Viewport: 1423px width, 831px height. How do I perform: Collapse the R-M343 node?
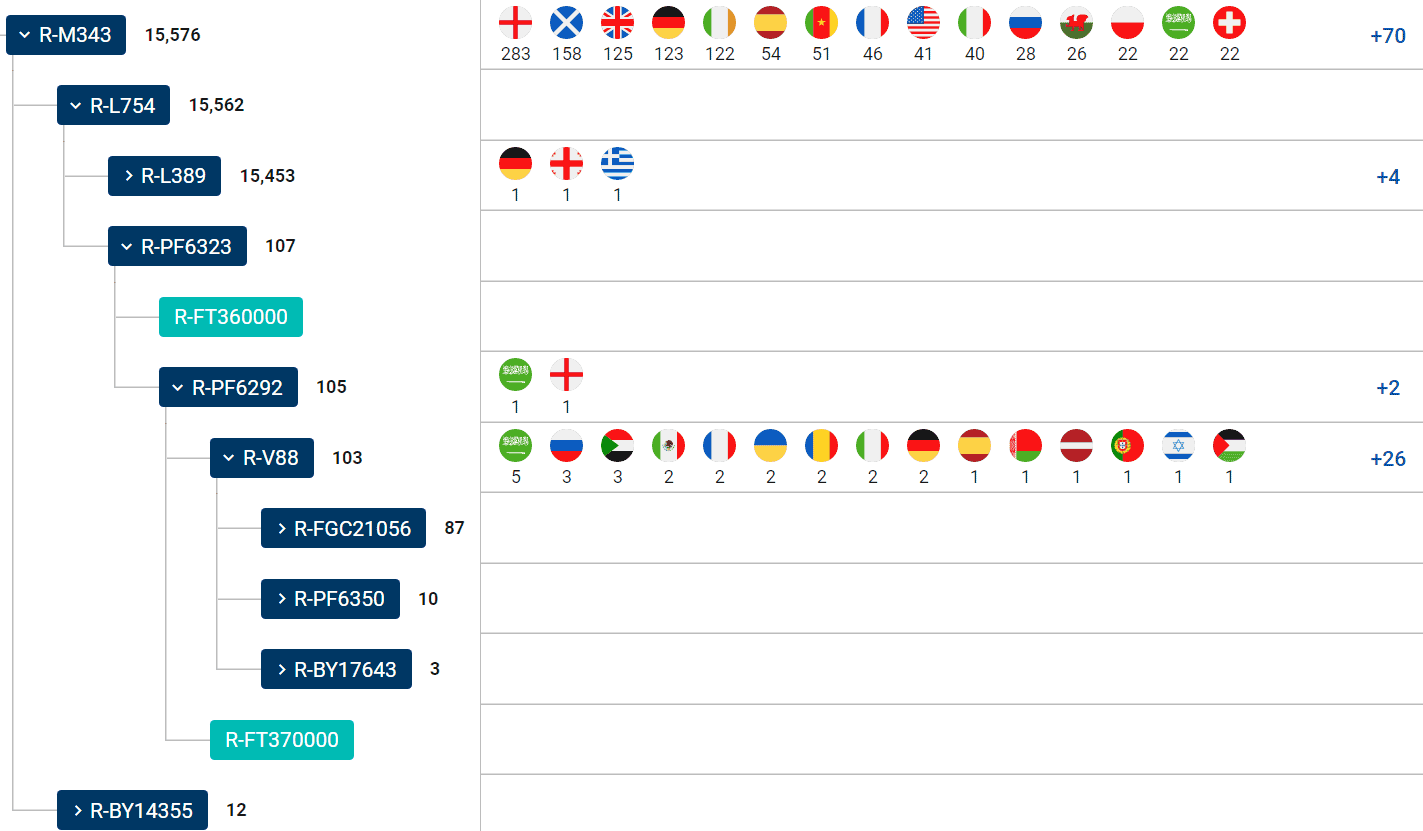[x=25, y=36]
